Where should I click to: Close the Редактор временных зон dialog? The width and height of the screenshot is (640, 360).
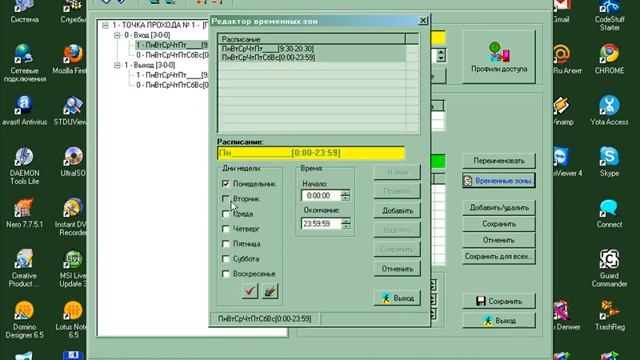(423, 20)
